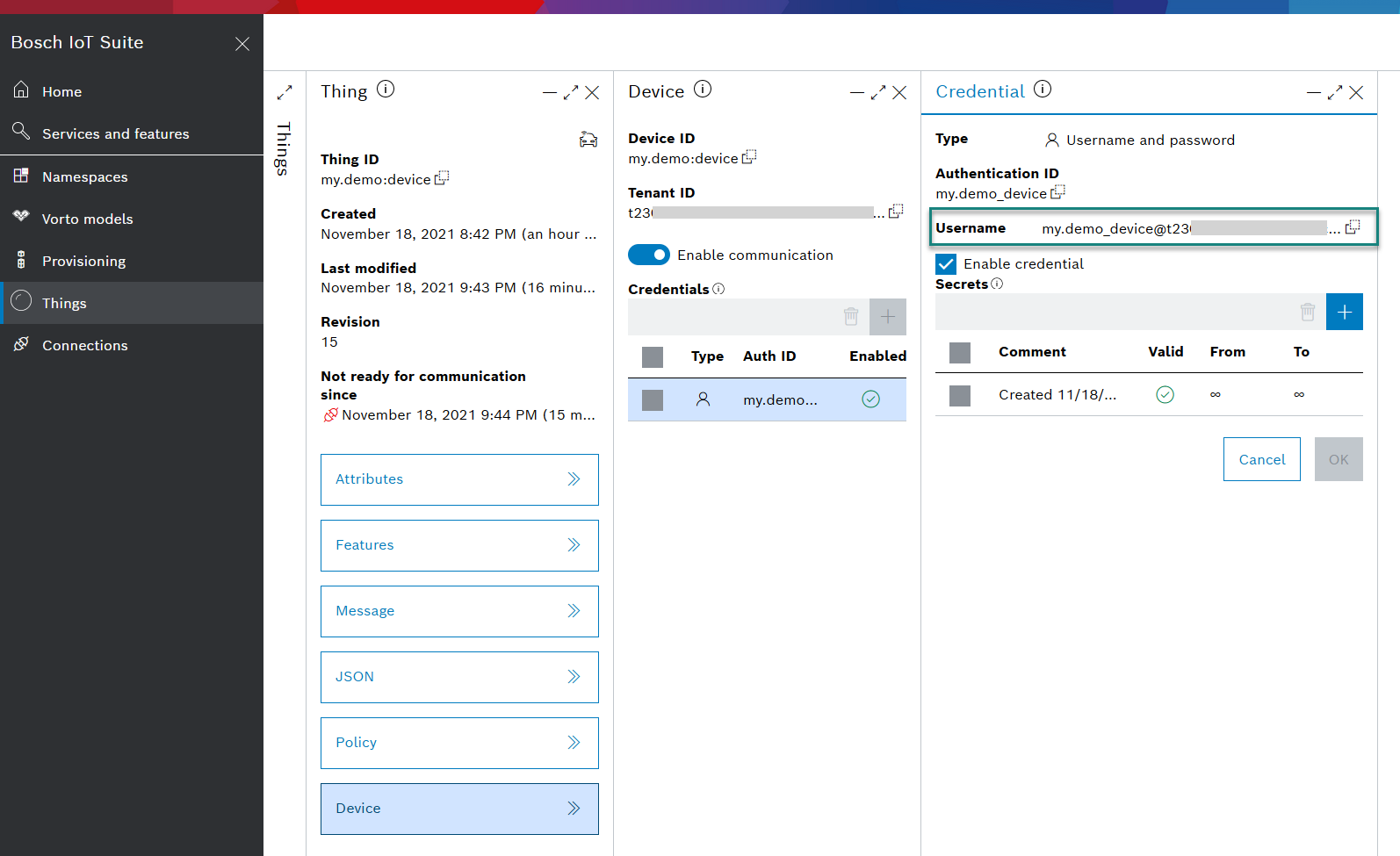Select all secrets header checkbox
The height and width of the screenshot is (856, 1400).
point(960,353)
